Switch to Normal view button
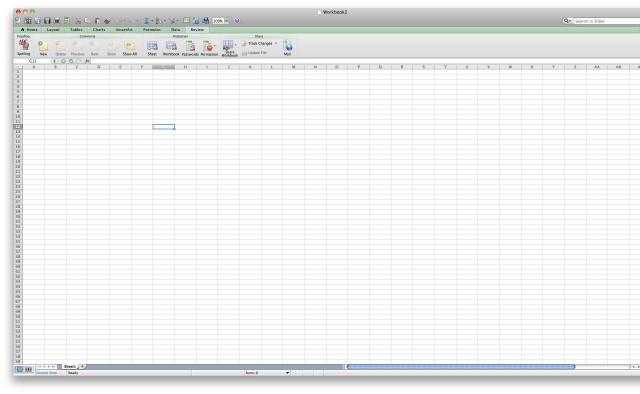The height and width of the screenshot is (394, 640). click(x=20, y=370)
